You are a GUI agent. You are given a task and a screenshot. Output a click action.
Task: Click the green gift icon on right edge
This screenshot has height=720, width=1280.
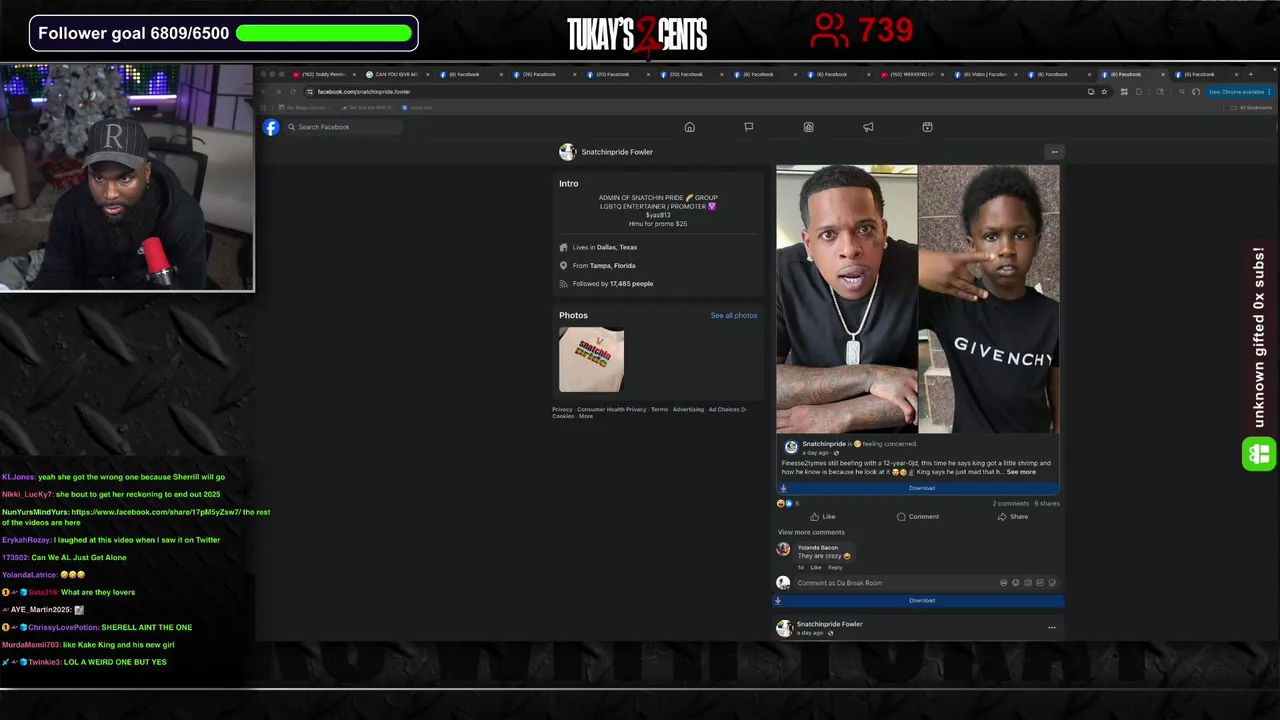pos(1259,454)
